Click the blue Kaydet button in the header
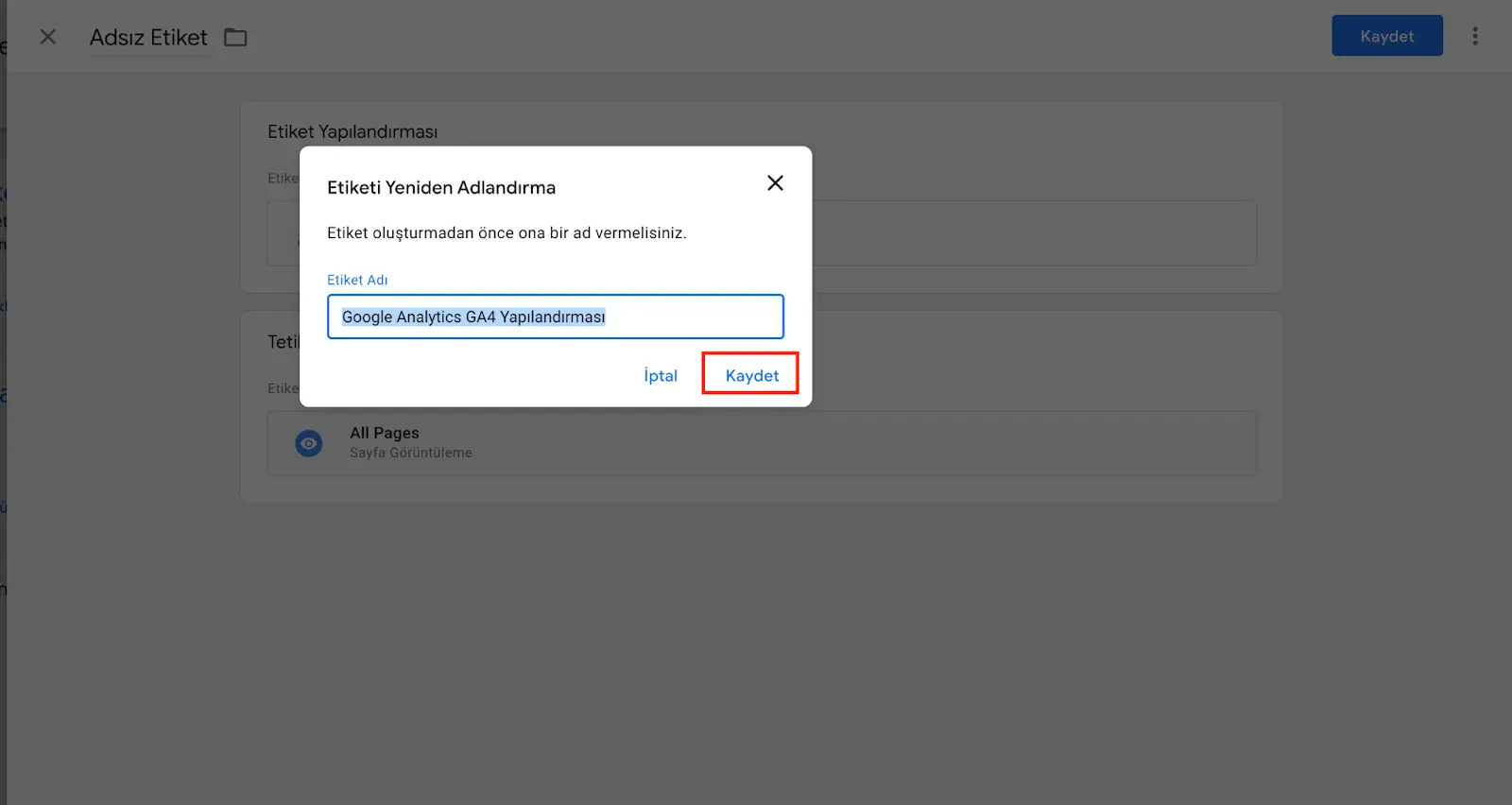Screen dimensions: 1512x805 [x=1387, y=36]
